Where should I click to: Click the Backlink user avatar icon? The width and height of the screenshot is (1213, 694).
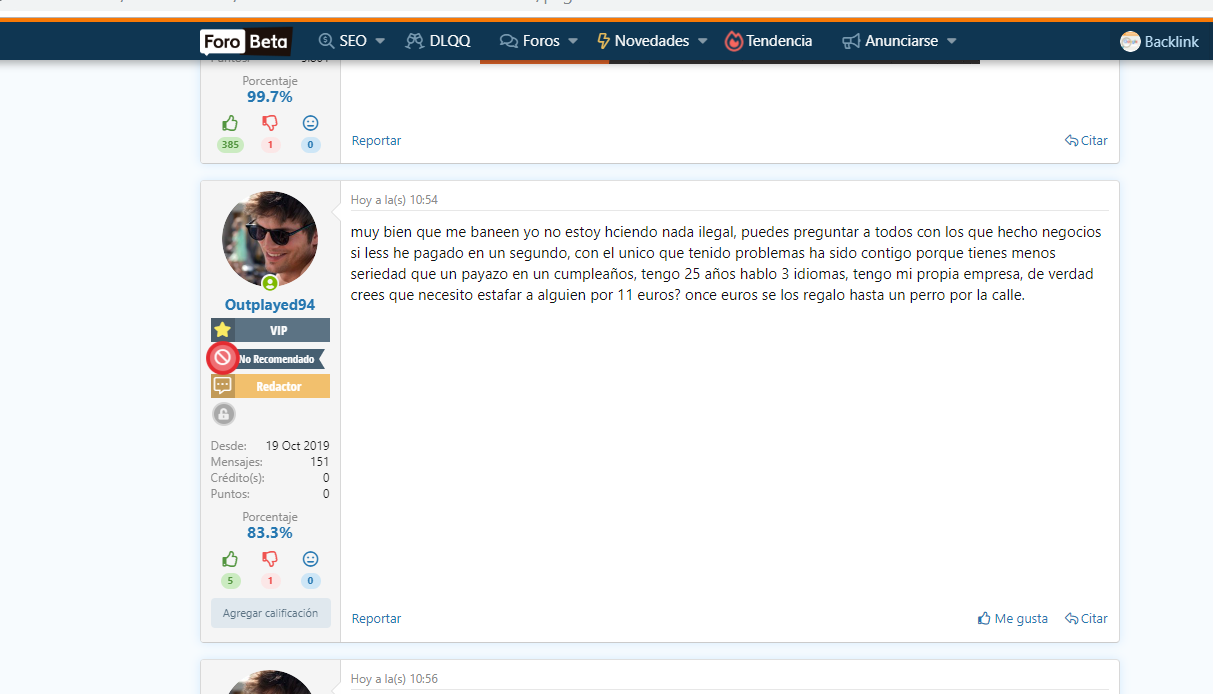pos(1130,41)
